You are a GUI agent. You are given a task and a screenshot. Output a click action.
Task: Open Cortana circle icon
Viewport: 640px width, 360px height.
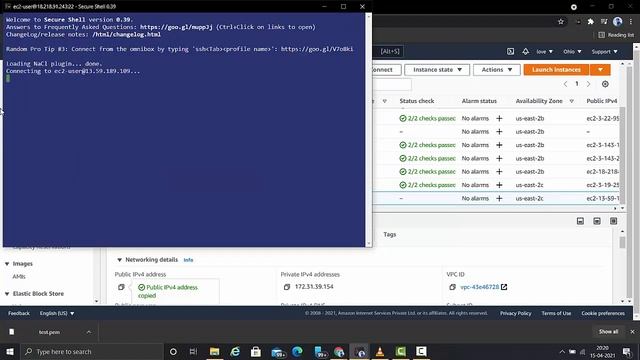[x=173, y=351]
